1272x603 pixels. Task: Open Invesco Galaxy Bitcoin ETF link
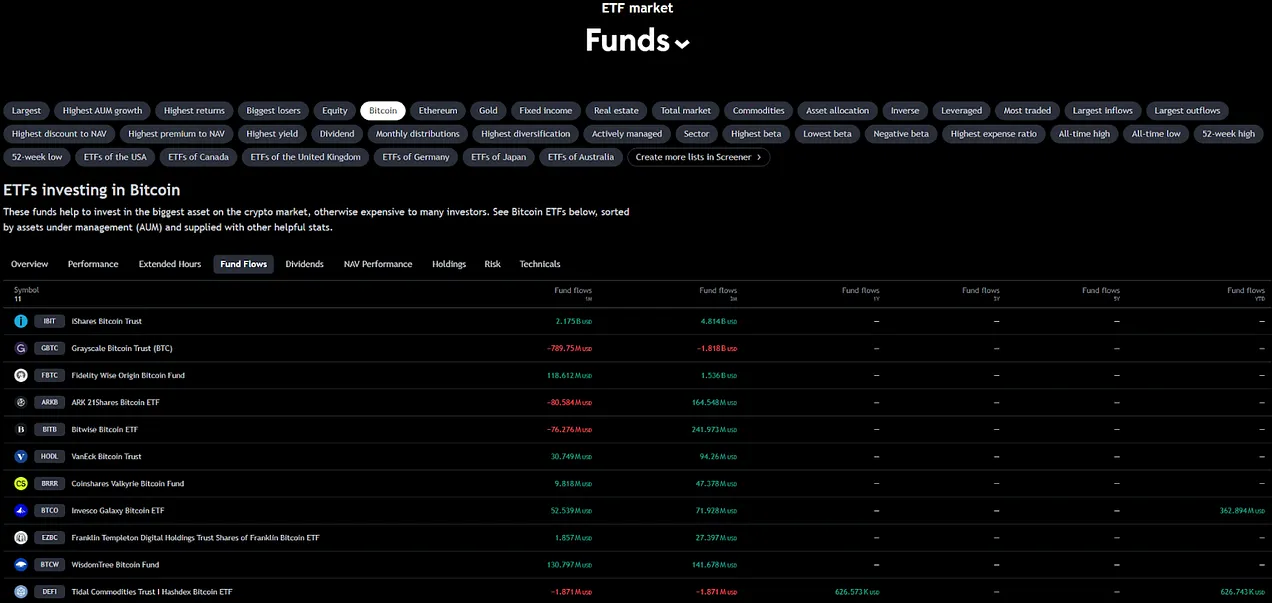118,510
